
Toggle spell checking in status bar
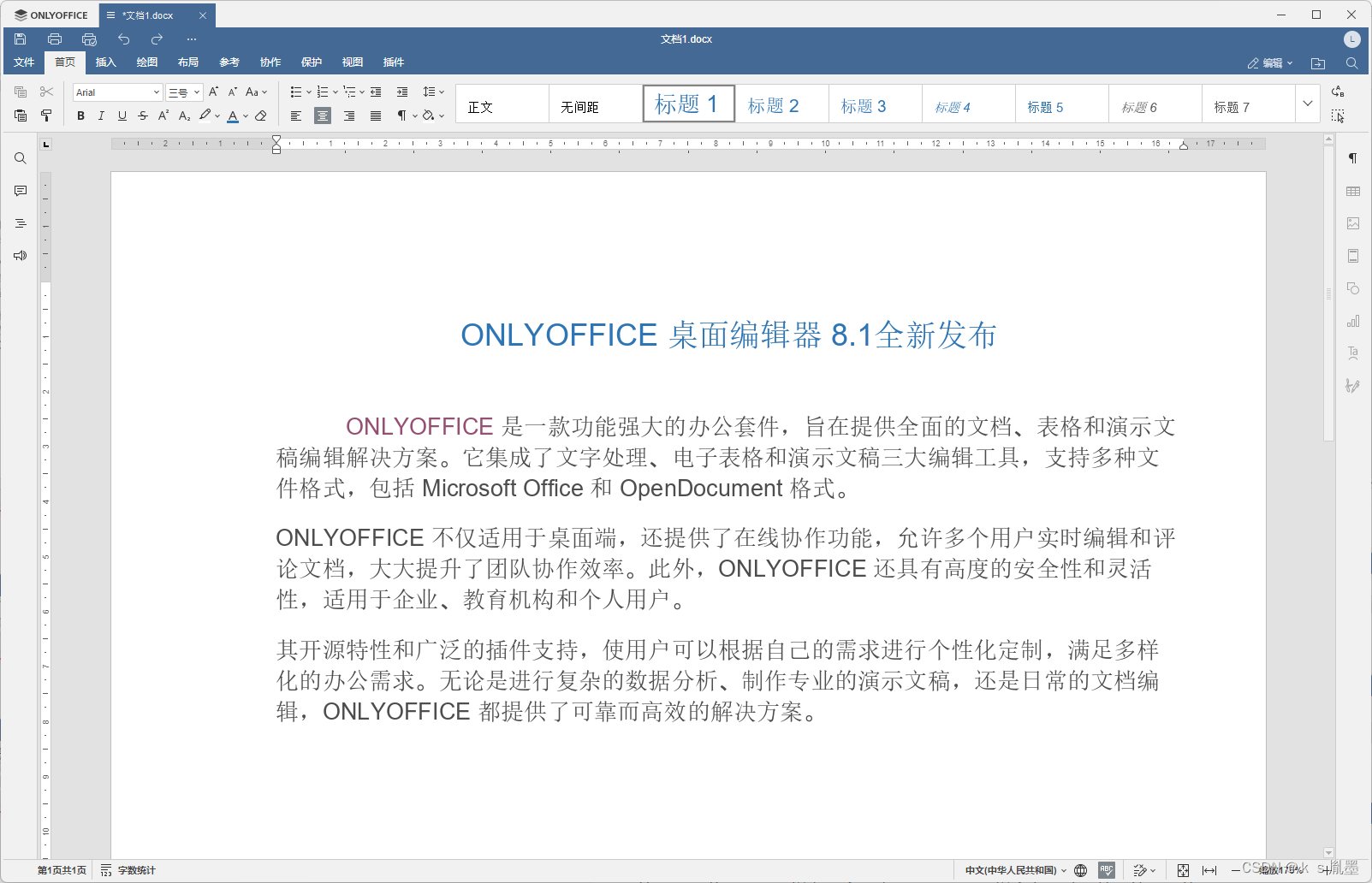[x=1107, y=870]
